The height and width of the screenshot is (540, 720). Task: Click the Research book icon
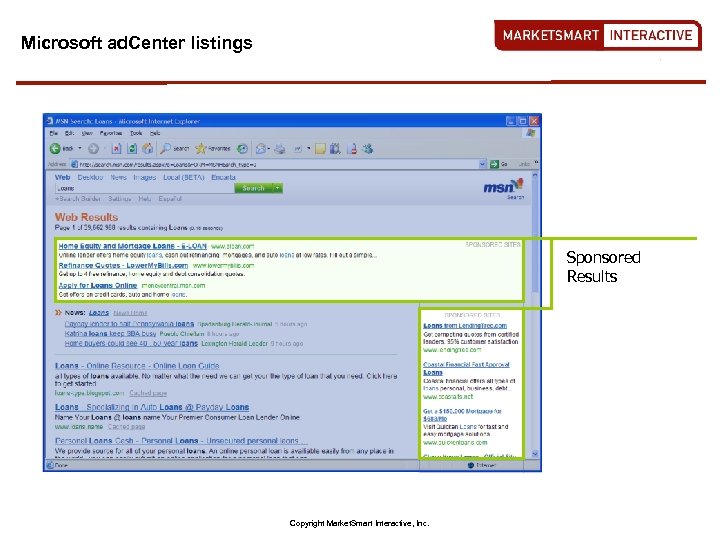point(335,148)
